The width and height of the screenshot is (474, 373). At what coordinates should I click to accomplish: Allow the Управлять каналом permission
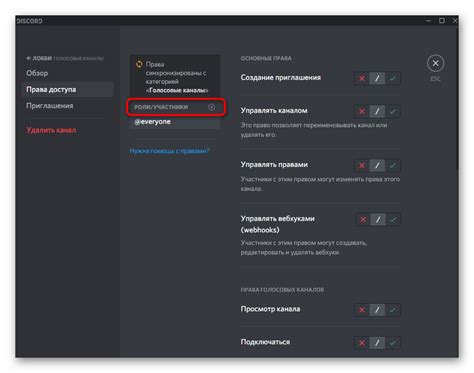tap(393, 111)
